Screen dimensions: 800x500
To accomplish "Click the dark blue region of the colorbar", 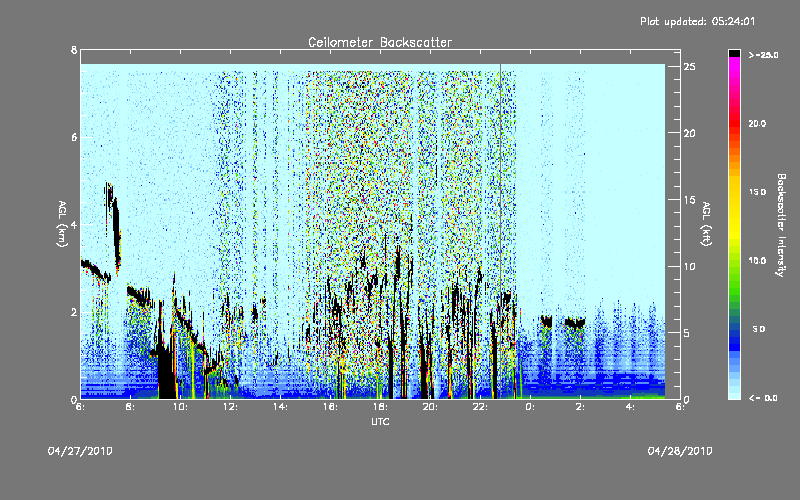I will point(734,339).
